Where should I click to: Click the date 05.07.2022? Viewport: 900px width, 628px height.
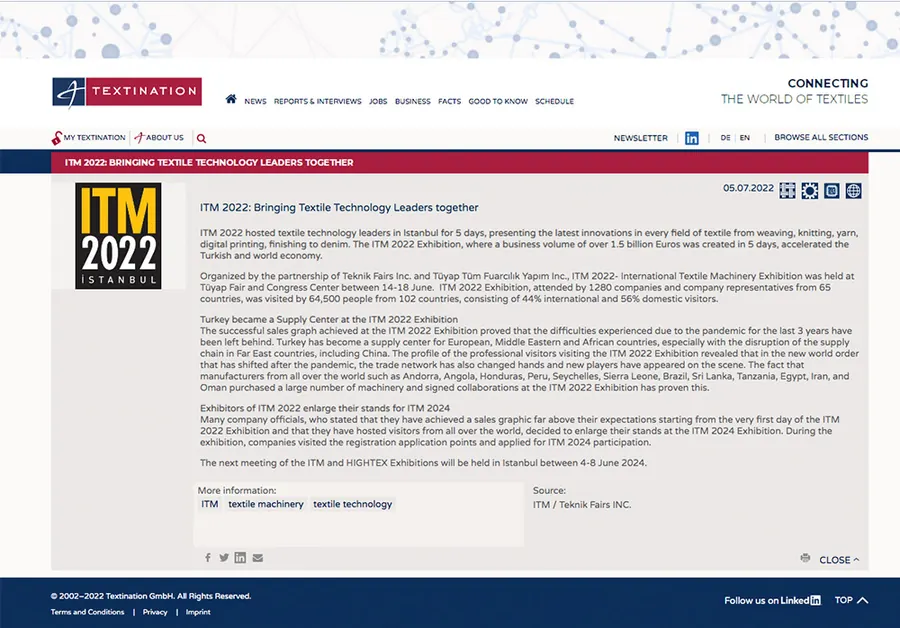click(748, 188)
